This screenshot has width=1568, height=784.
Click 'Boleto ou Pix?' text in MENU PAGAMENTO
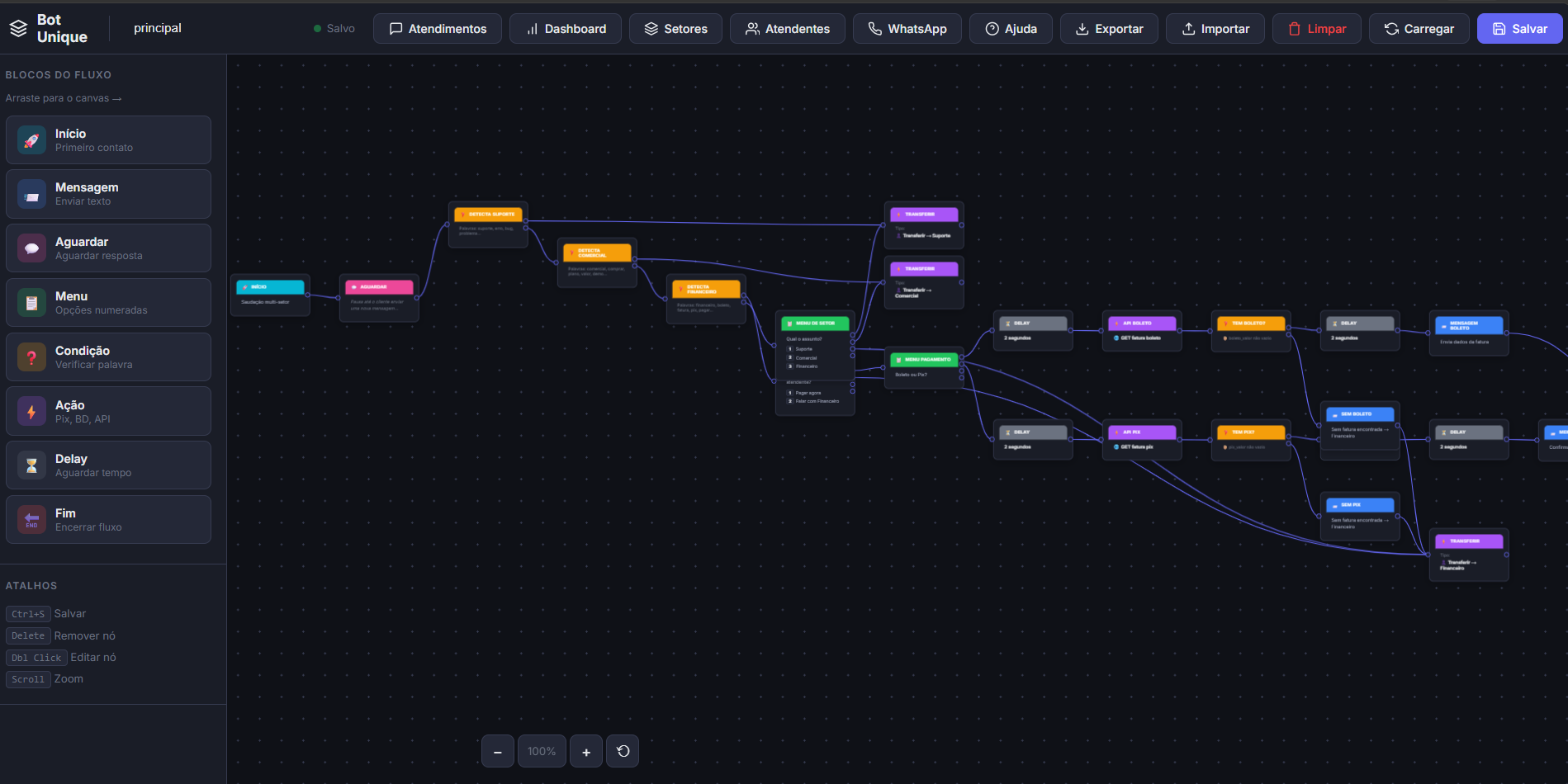(x=911, y=375)
